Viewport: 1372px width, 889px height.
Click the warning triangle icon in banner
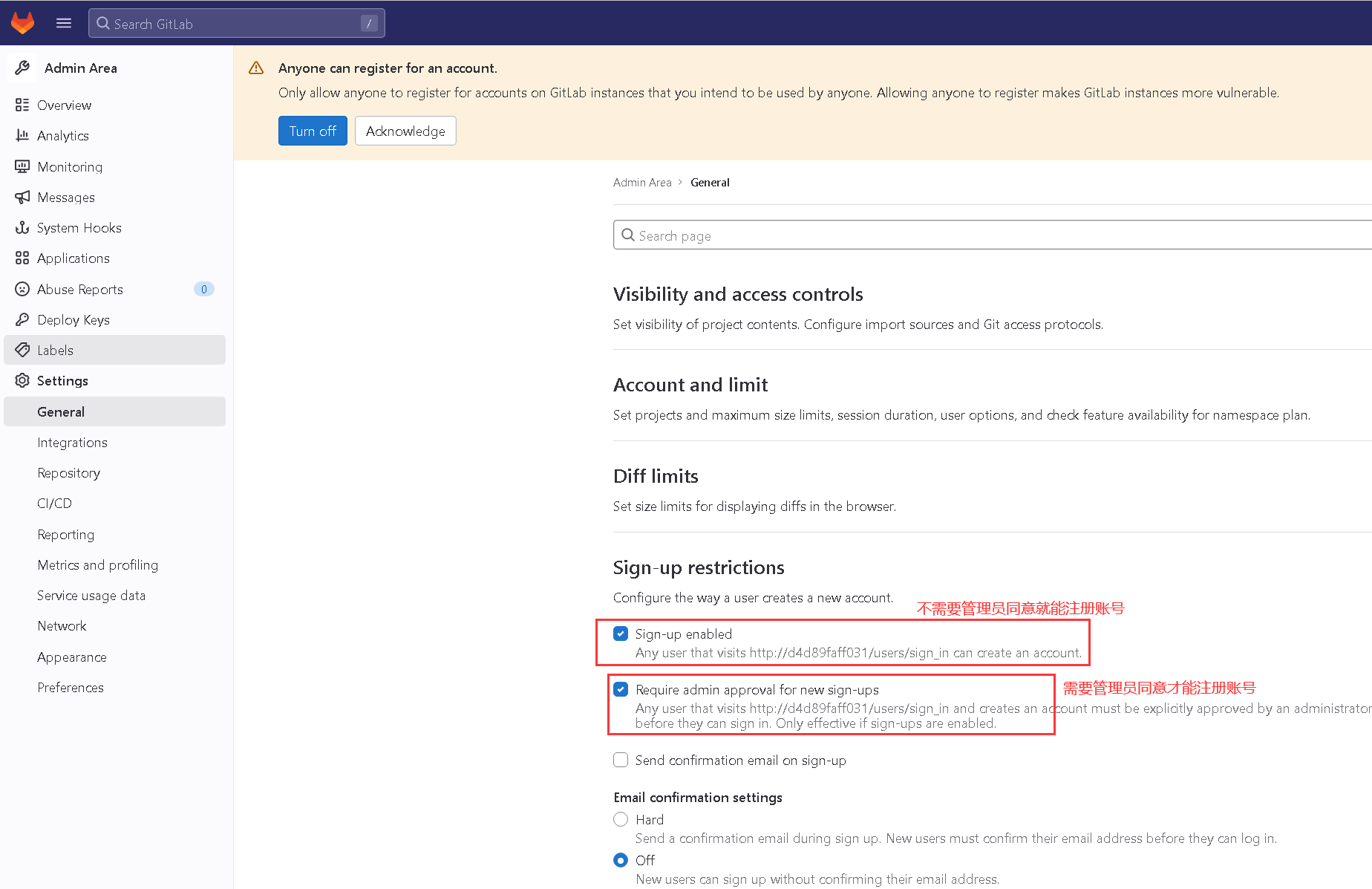[x=256, y=68]
